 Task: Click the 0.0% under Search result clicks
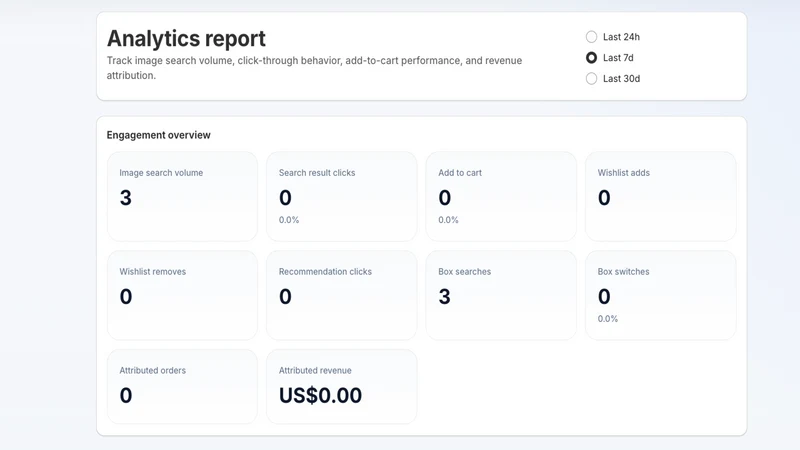tap(289, 220)
